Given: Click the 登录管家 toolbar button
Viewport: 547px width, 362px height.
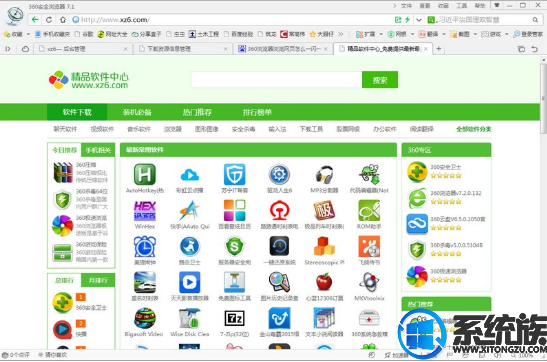Looking at the screenshot, I should (528, 34).
